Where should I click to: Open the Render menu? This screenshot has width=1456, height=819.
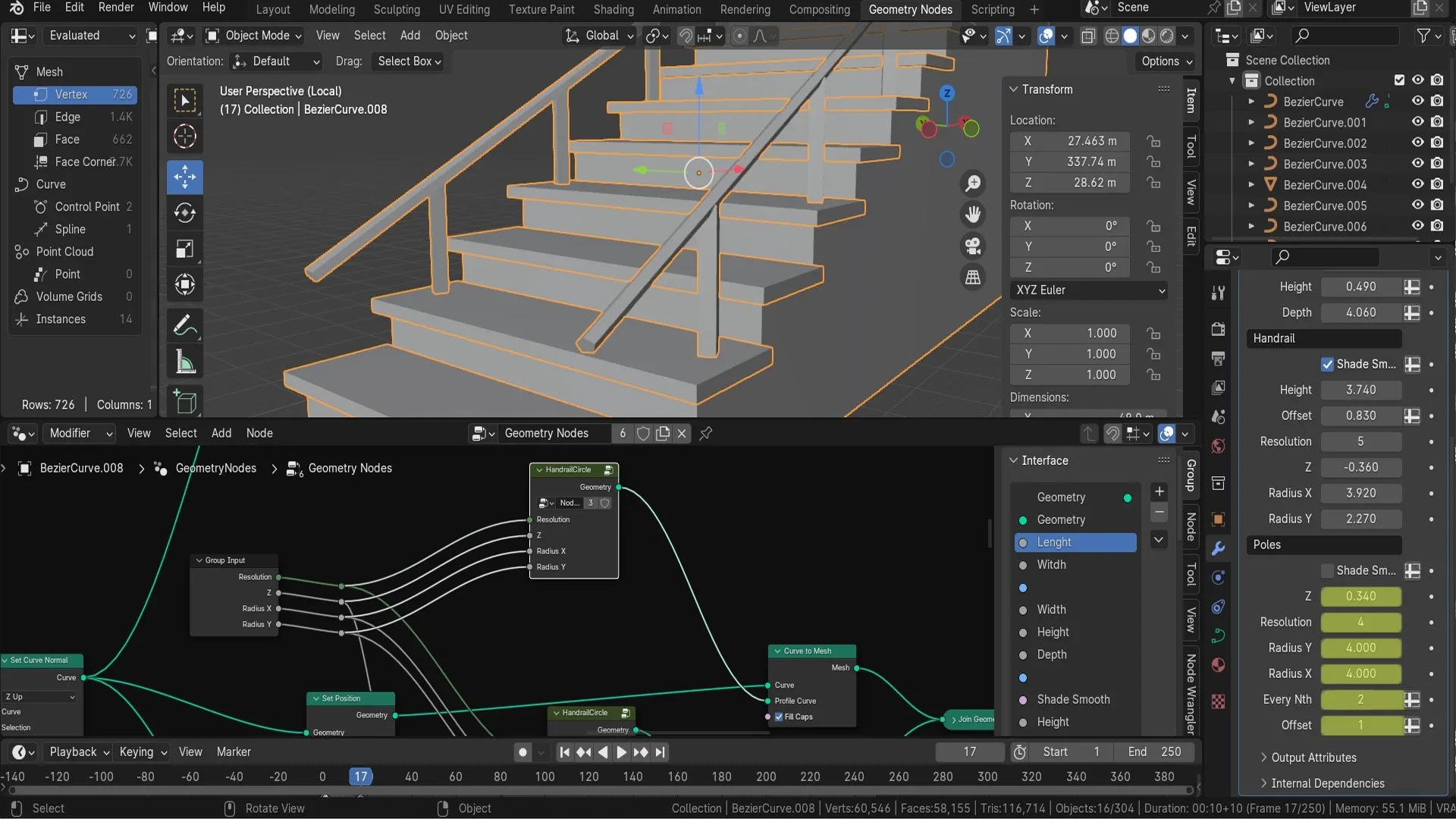click(116, 8)
